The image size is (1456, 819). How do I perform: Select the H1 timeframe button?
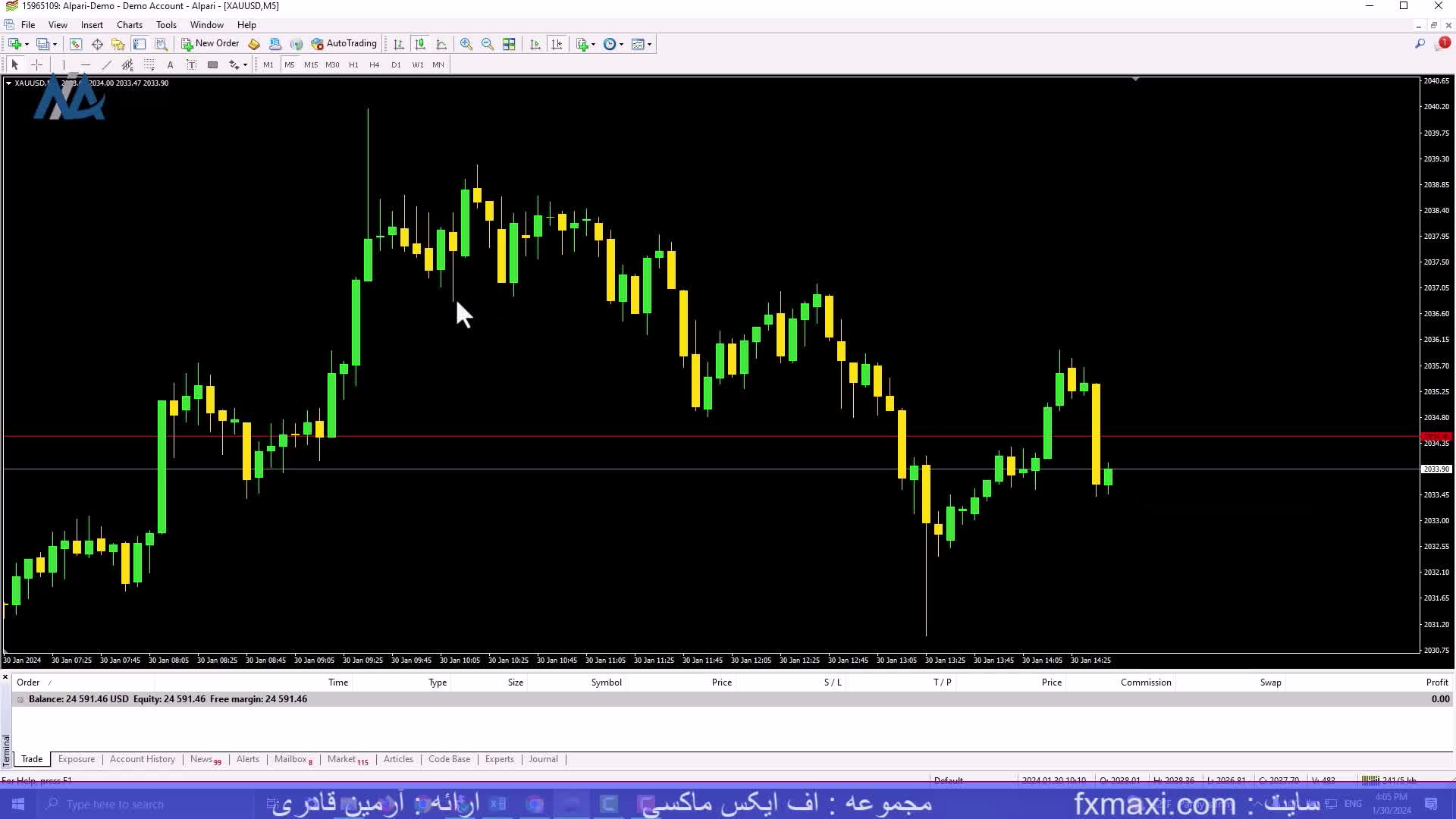pos(353,65)
